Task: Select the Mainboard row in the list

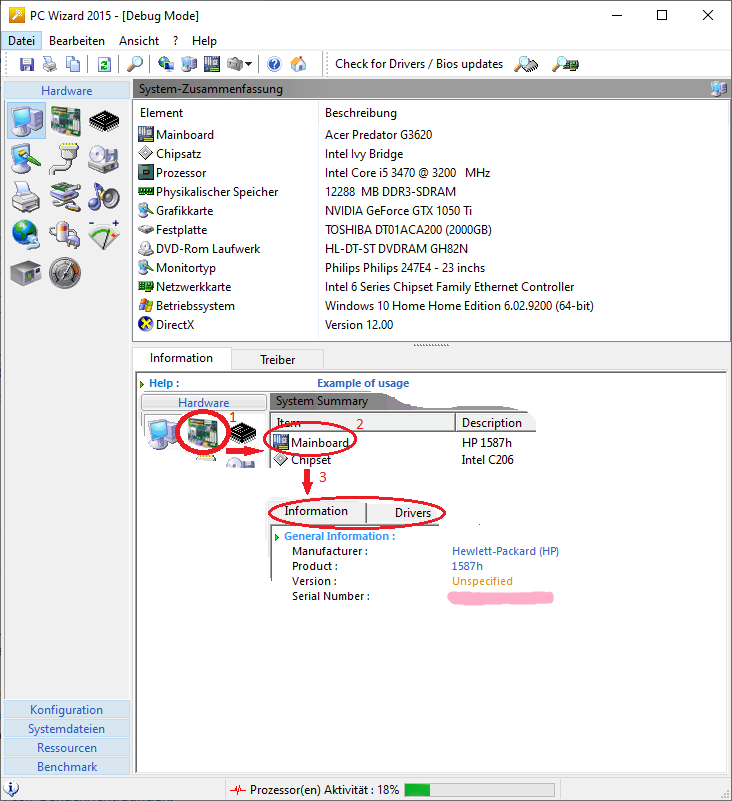Action: (x=431, y=135)
